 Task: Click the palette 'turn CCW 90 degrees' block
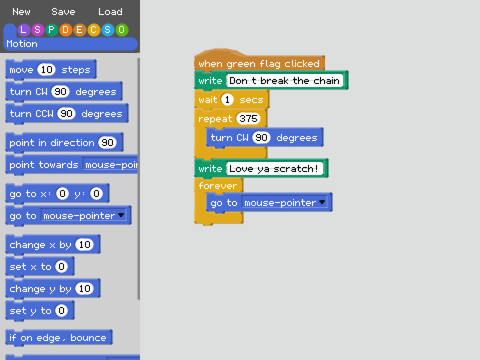(67, 114)
